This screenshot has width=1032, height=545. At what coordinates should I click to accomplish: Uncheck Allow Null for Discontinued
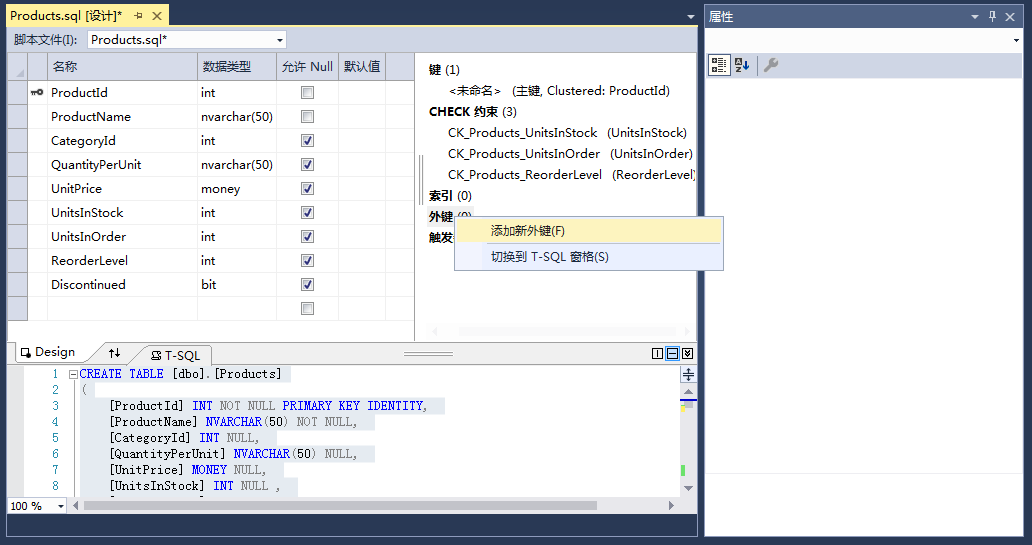point(307,285)
